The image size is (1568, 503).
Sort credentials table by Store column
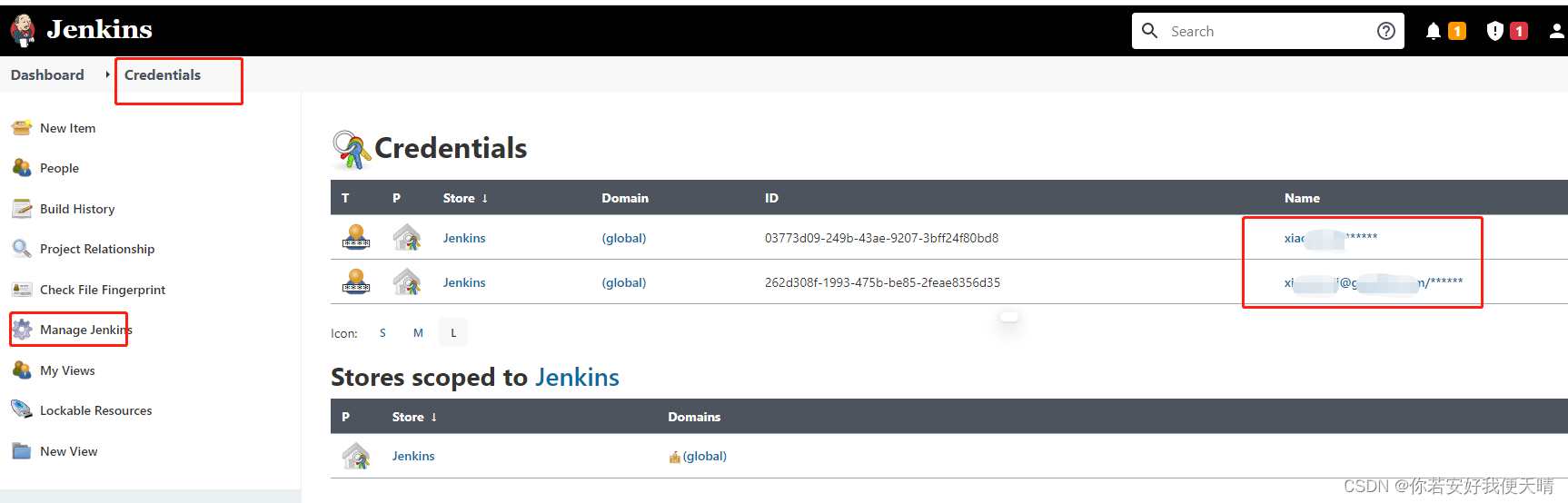point(465,198)
